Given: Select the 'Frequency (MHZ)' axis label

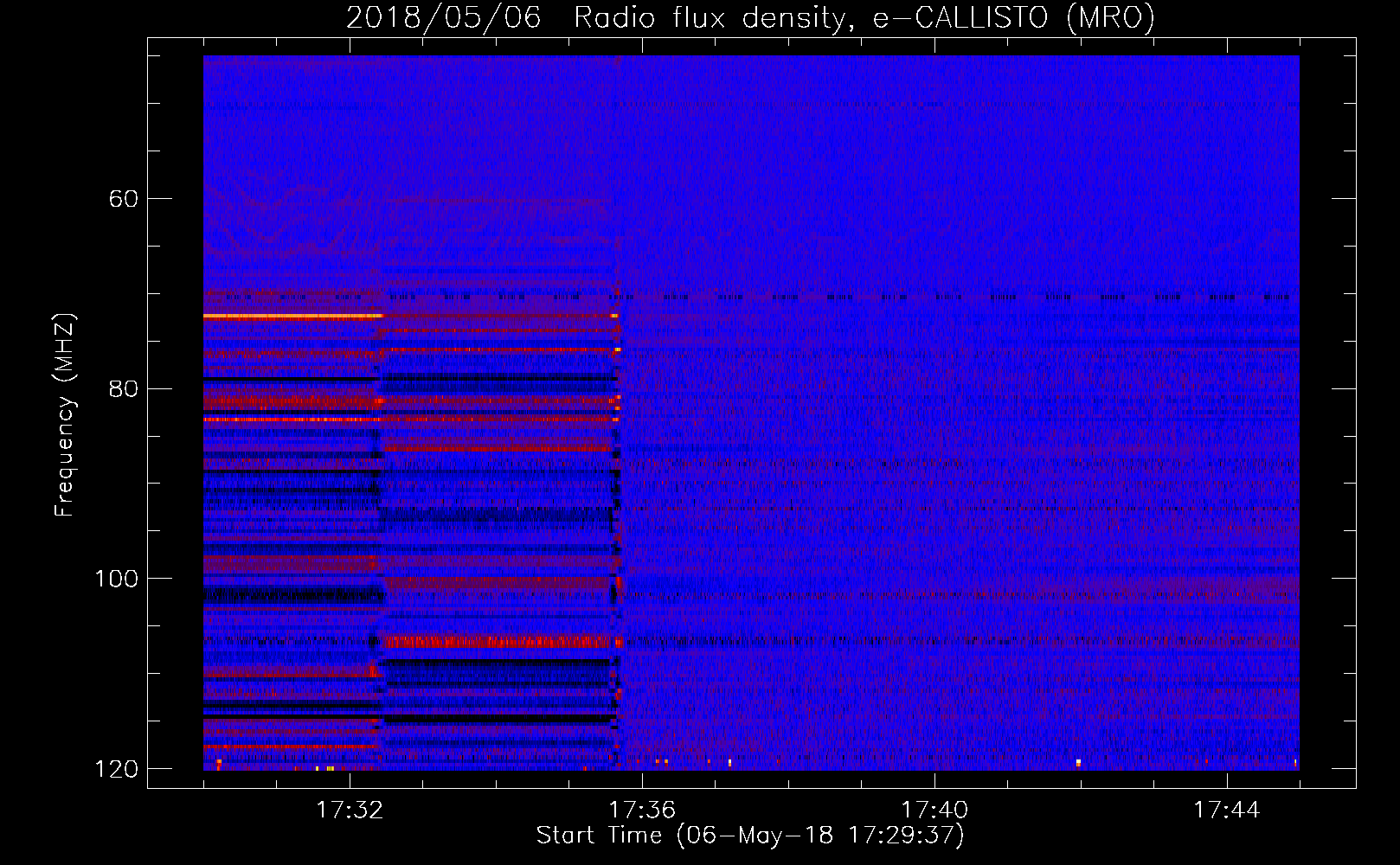Looking at the screenshot, I should [x=65, y=414].
